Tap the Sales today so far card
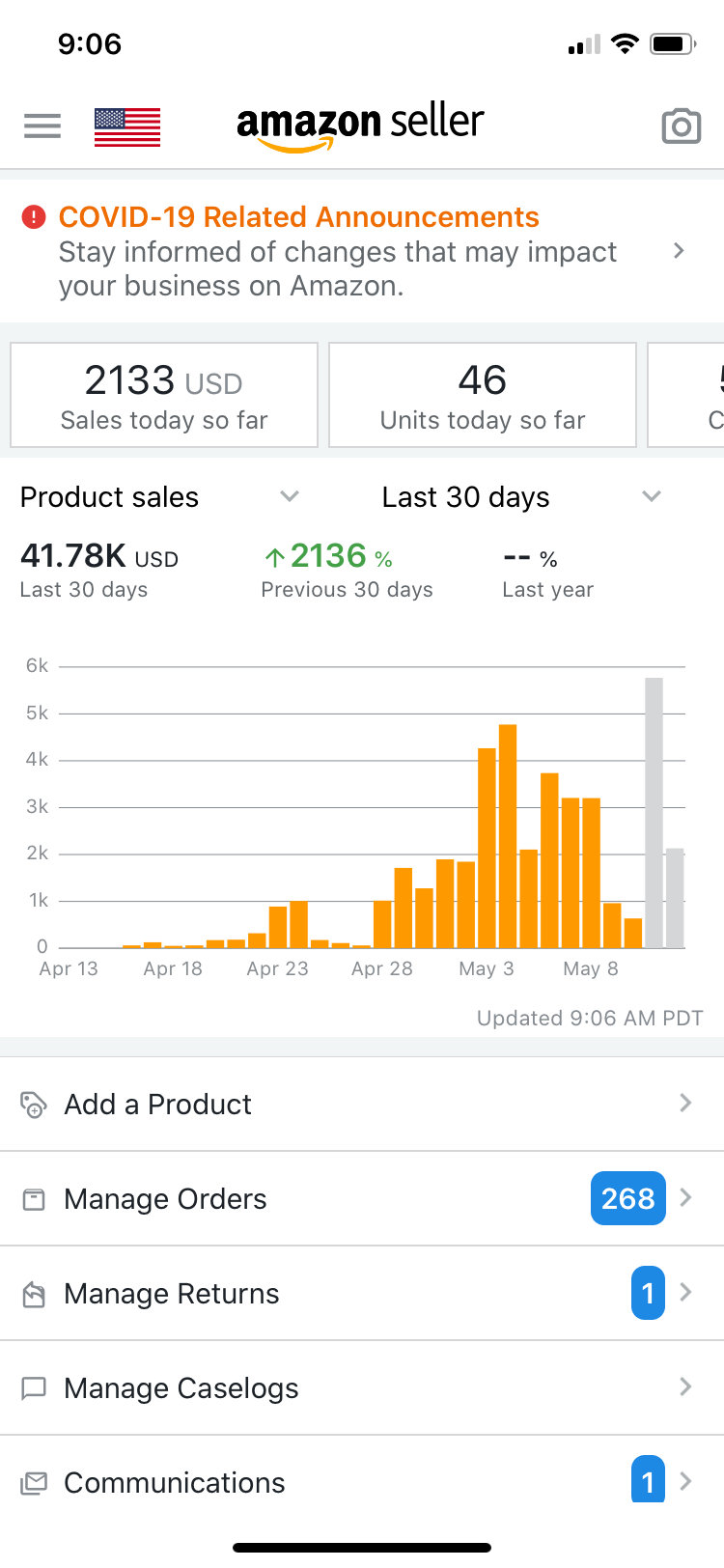The width and height of the screenshot is (724, 1568). 164,396
